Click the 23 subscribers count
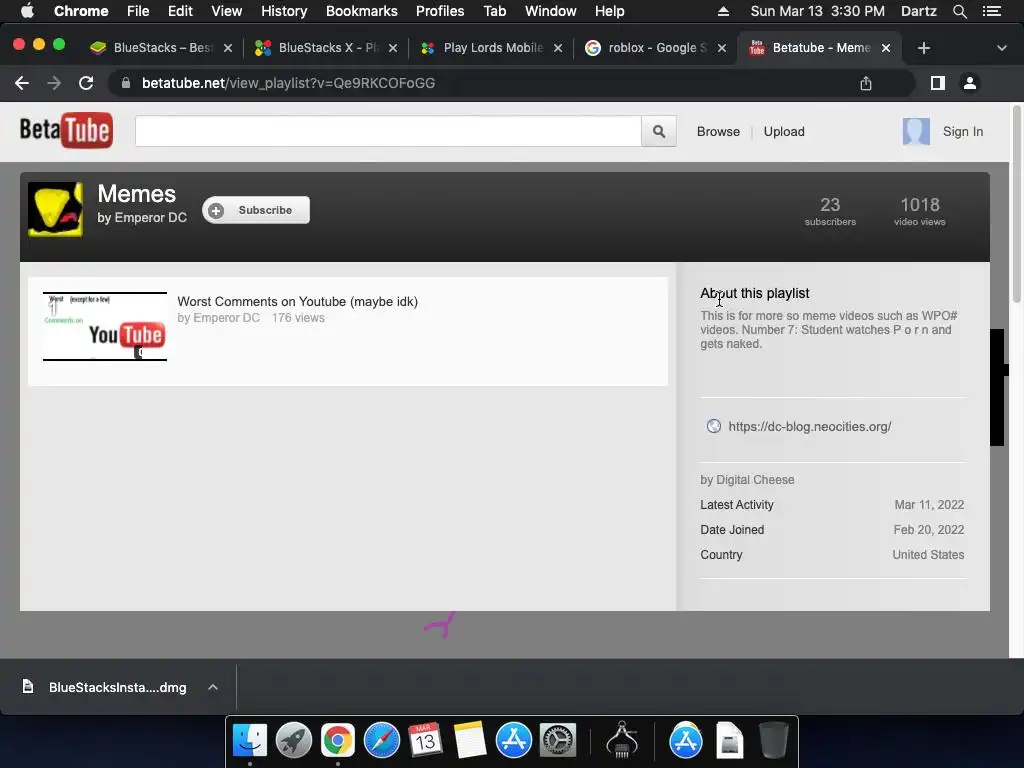Image resolution: width=1024 pixels, height=768 pixels. click(830, 211)
